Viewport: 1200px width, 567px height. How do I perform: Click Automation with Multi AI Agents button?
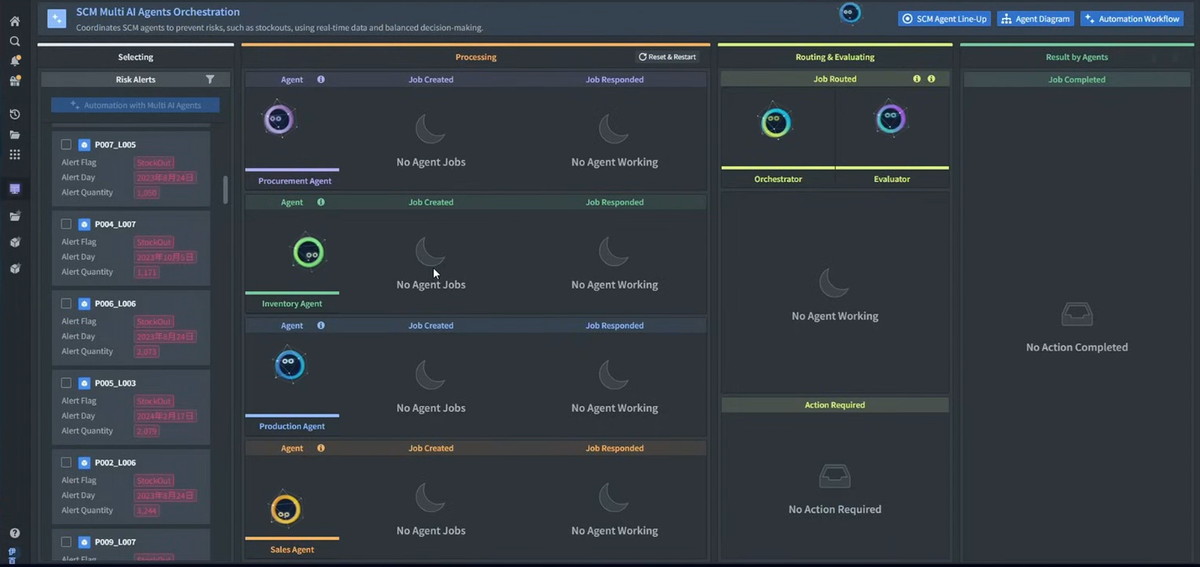[135, 105]
